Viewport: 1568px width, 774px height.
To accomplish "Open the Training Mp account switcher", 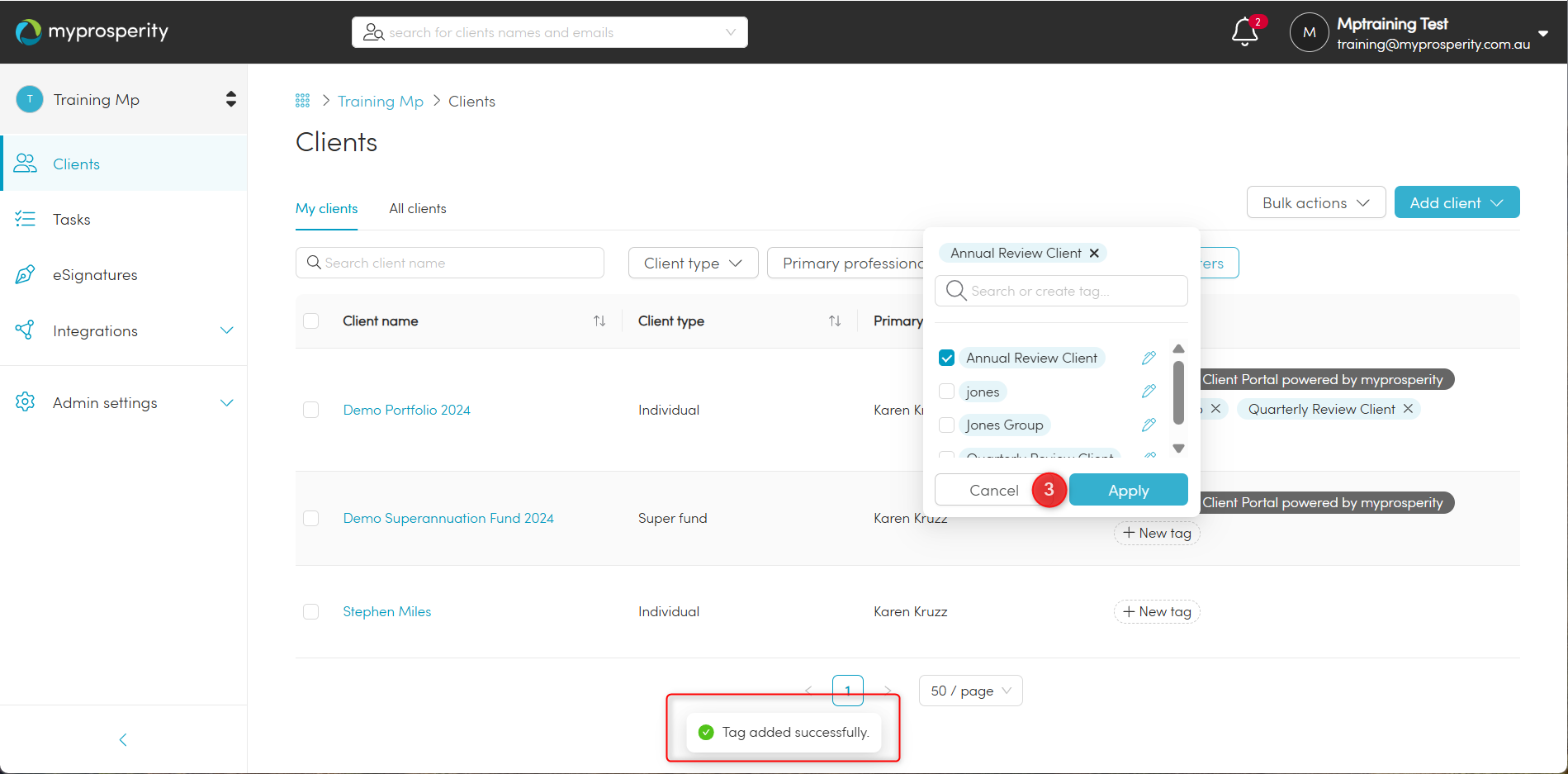I will click(x=231, y=99).
